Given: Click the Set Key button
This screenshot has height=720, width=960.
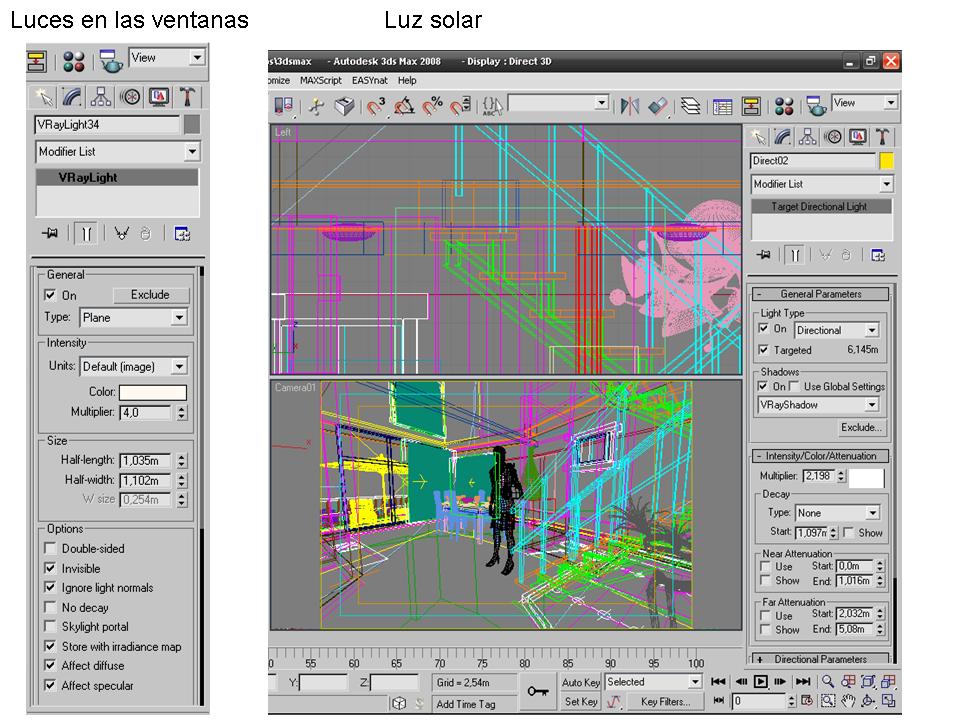Looking at the screenshot, I should 580,702.
